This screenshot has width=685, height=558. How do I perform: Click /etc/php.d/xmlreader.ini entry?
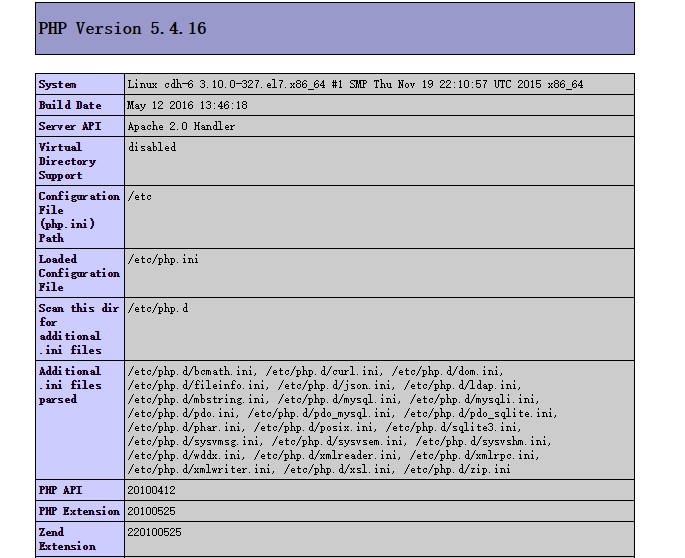click(325, 455)
